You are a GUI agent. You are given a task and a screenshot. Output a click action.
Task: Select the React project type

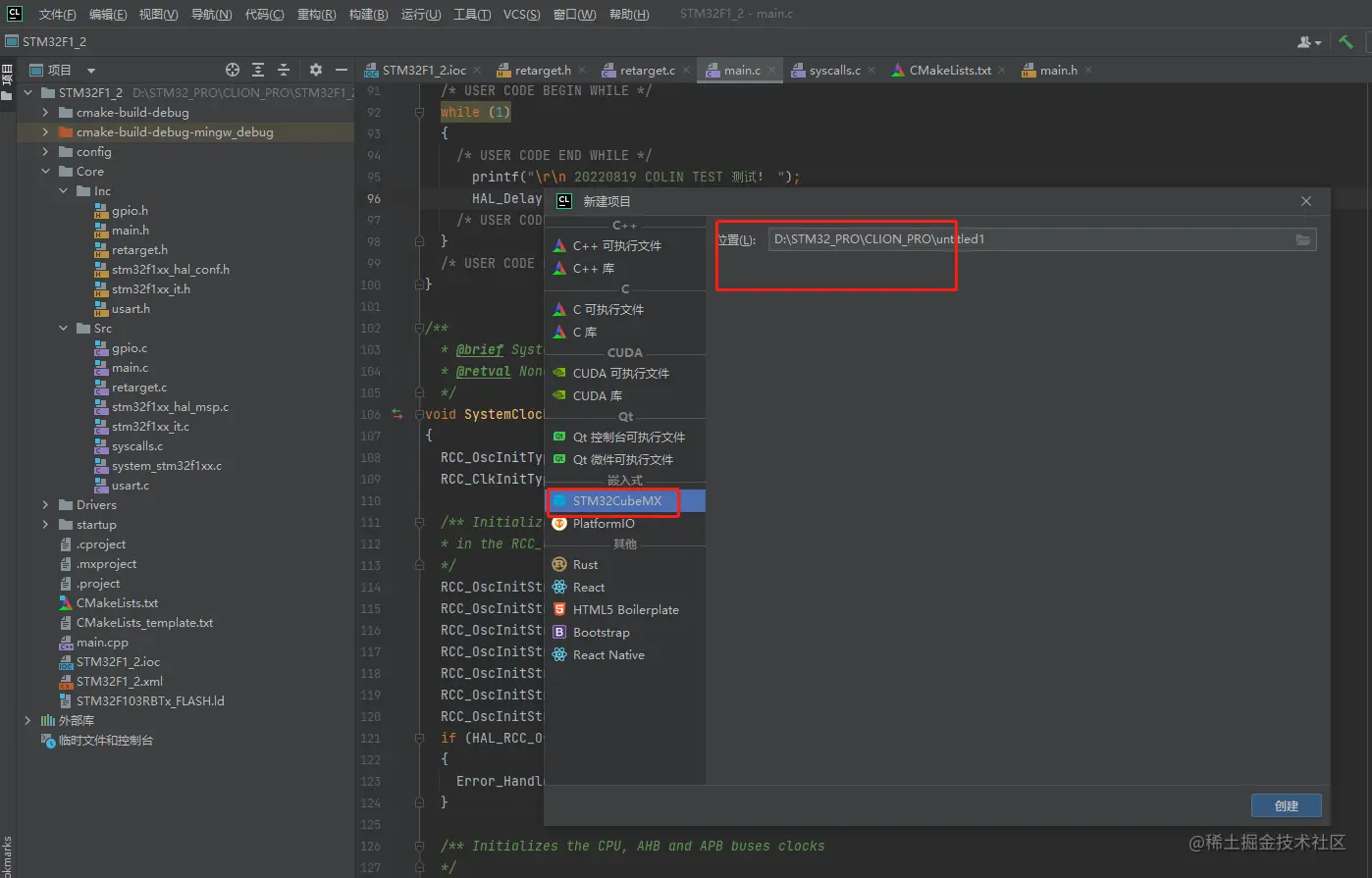tap(625, 587)
